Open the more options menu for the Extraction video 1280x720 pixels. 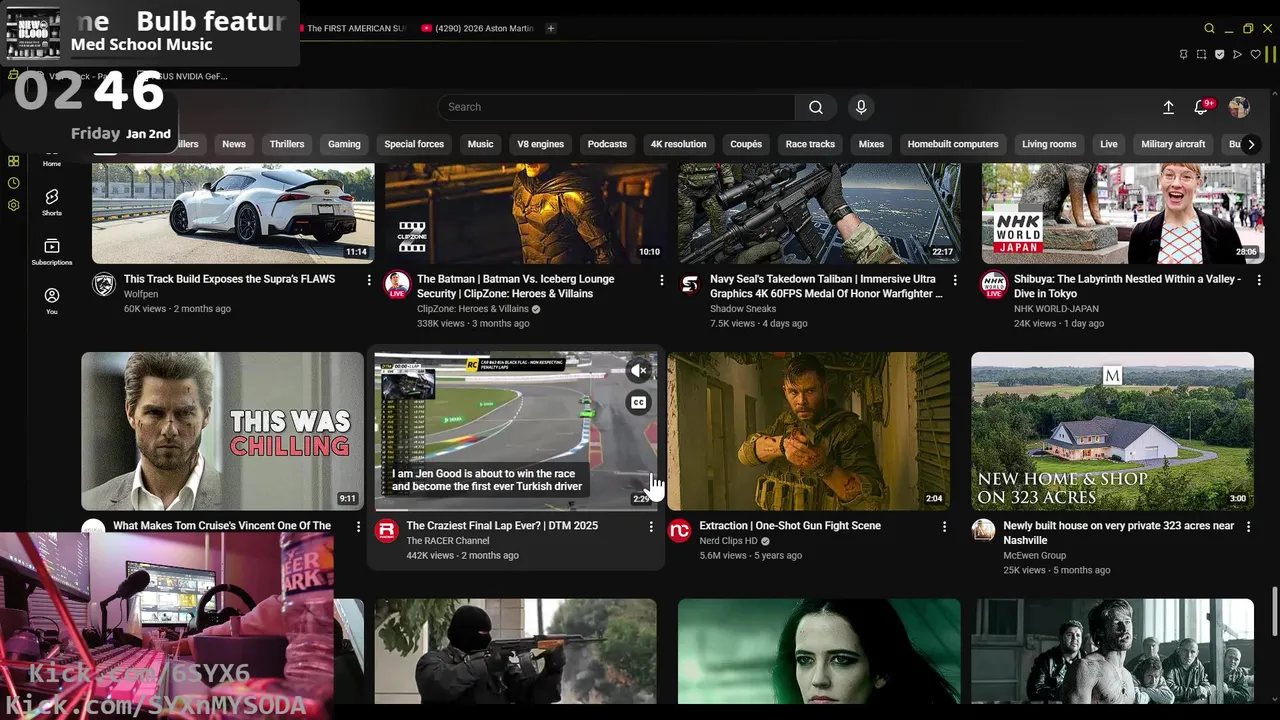pyautogui.click(x=945, y=526)
